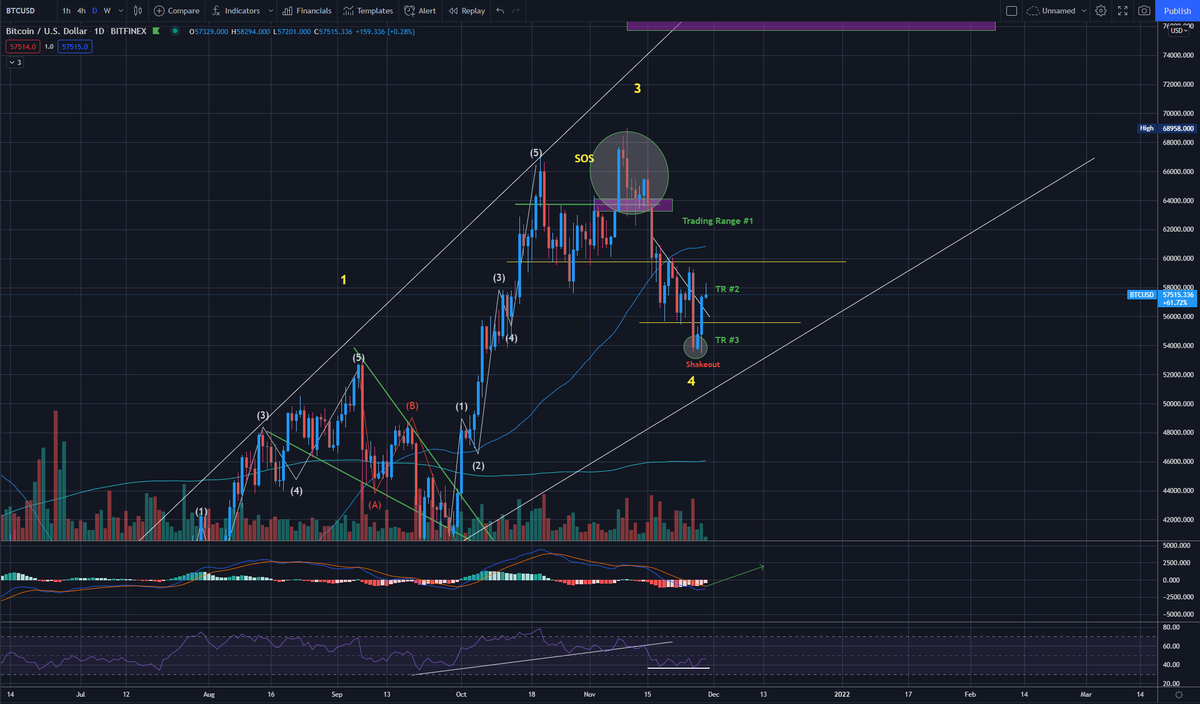Take a chart snapshot with camera icon

point(1144,10)
